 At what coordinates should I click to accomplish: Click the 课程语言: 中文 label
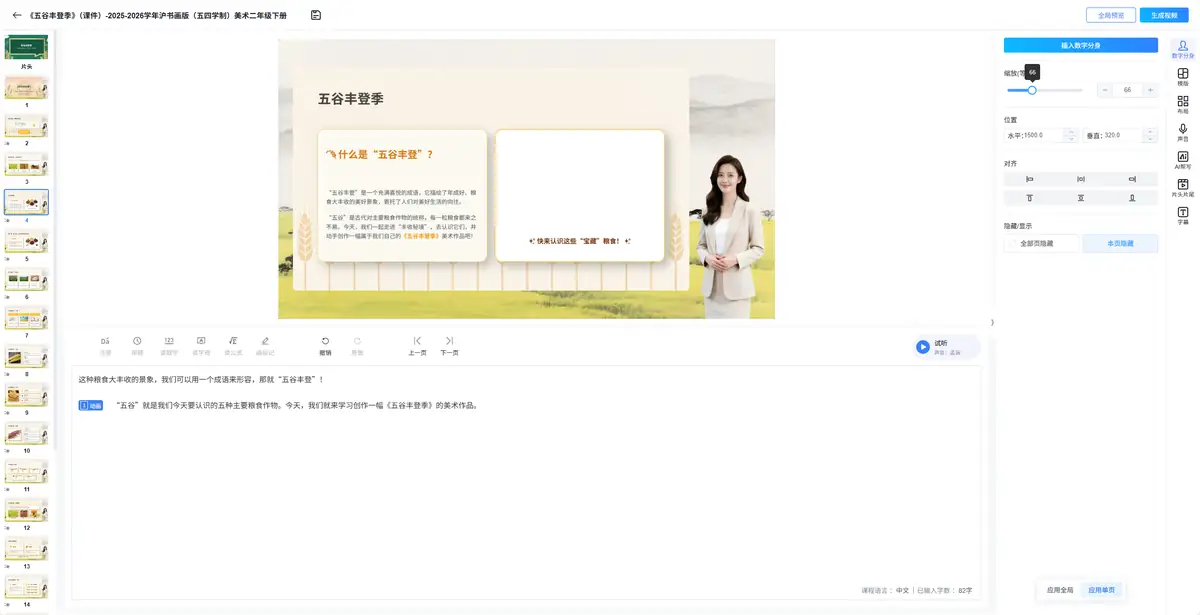point(886,590)
